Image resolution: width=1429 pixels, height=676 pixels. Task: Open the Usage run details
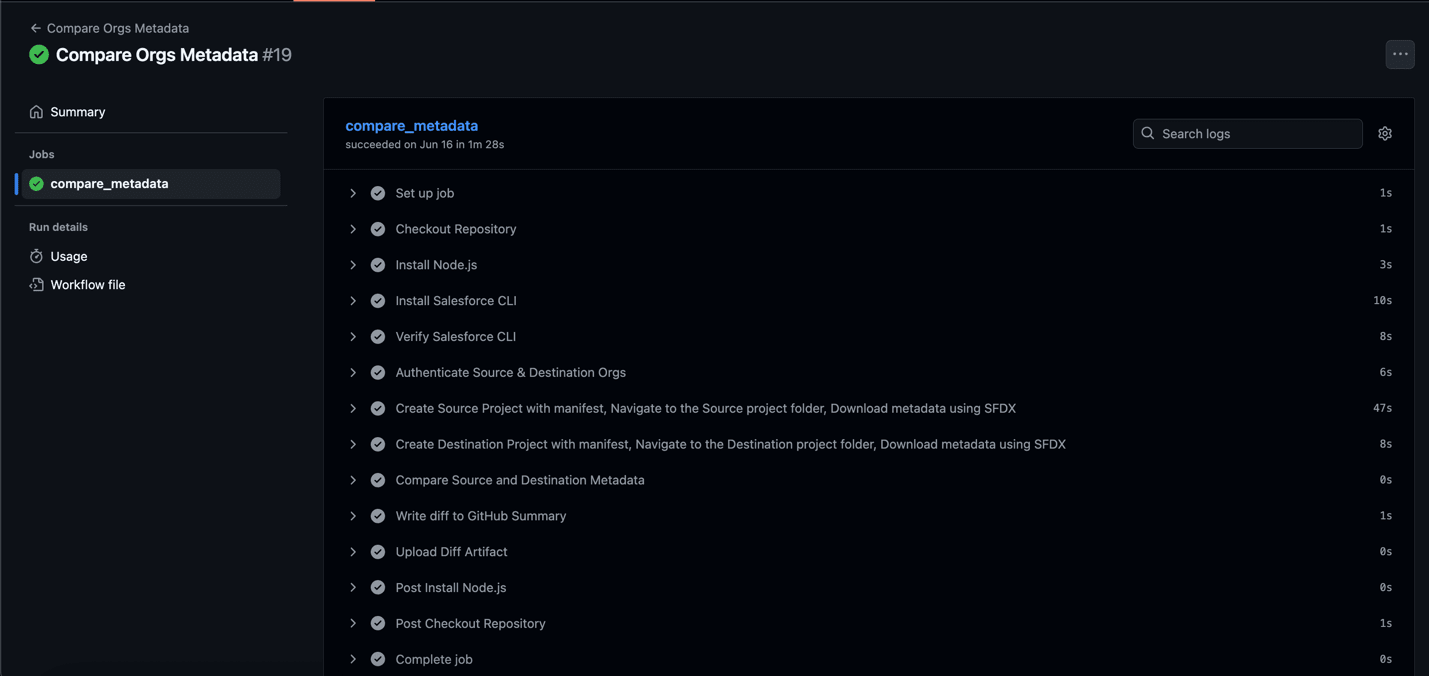69,256
